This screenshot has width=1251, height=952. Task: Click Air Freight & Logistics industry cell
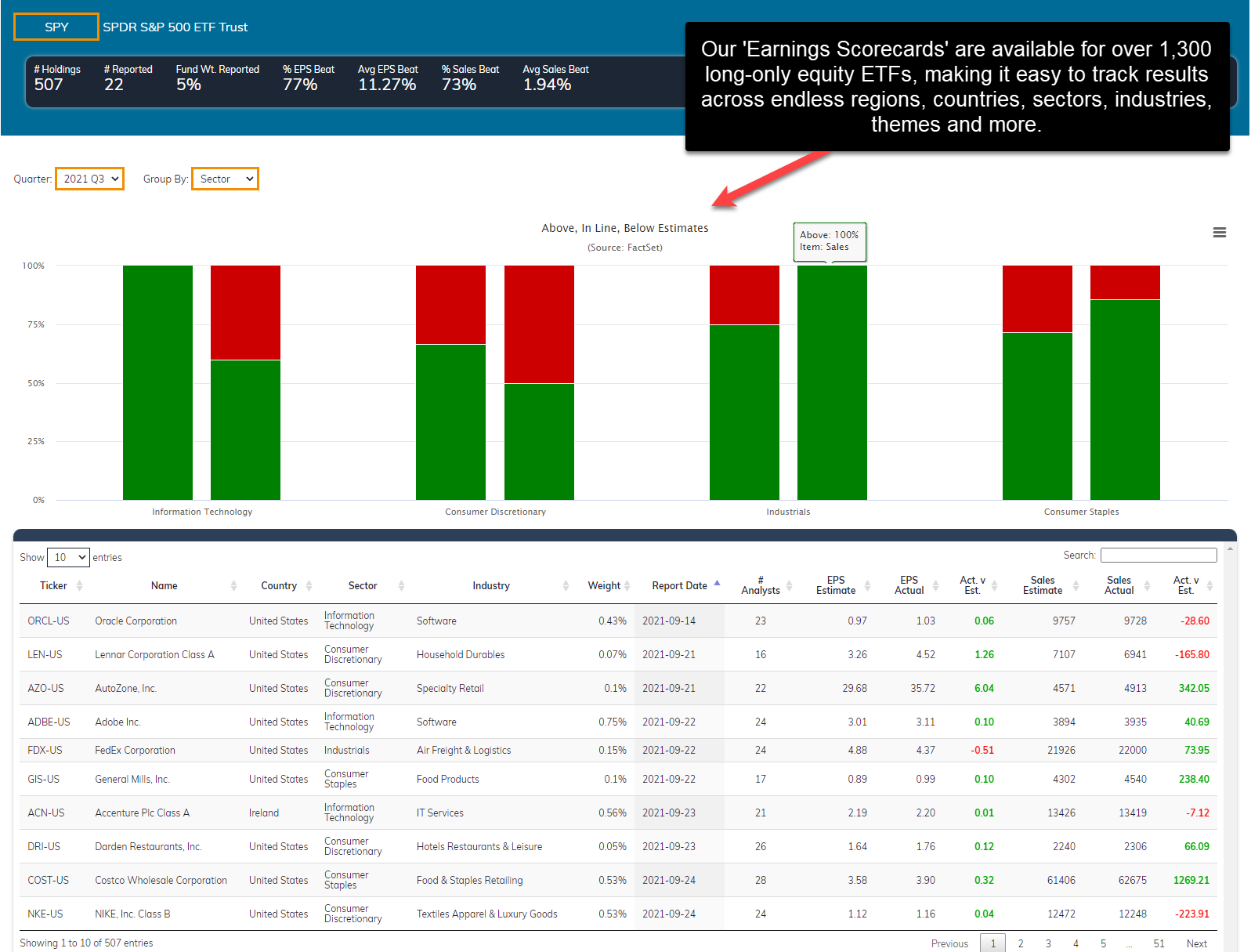coord(464,750)
